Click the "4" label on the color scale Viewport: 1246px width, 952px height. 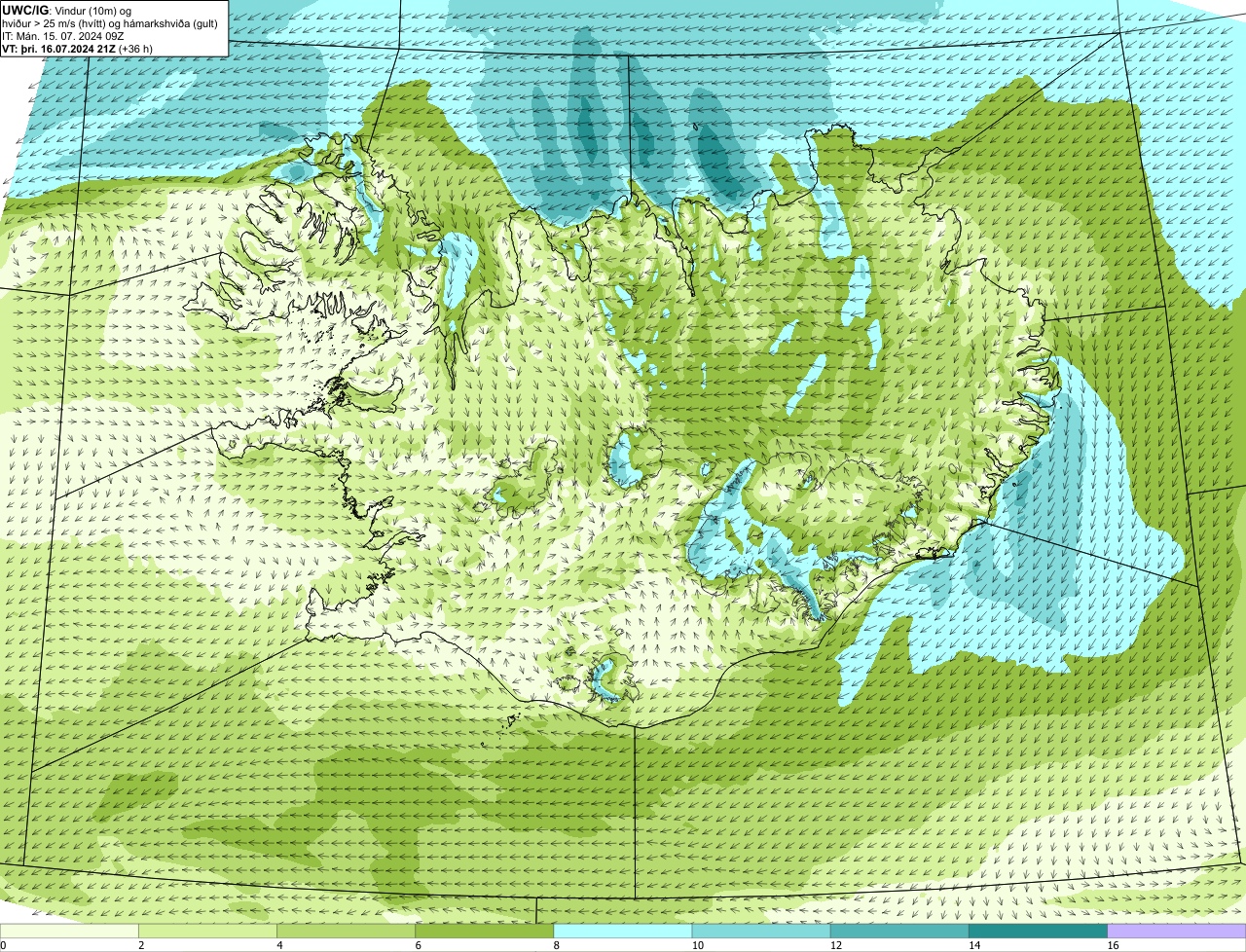279,945
